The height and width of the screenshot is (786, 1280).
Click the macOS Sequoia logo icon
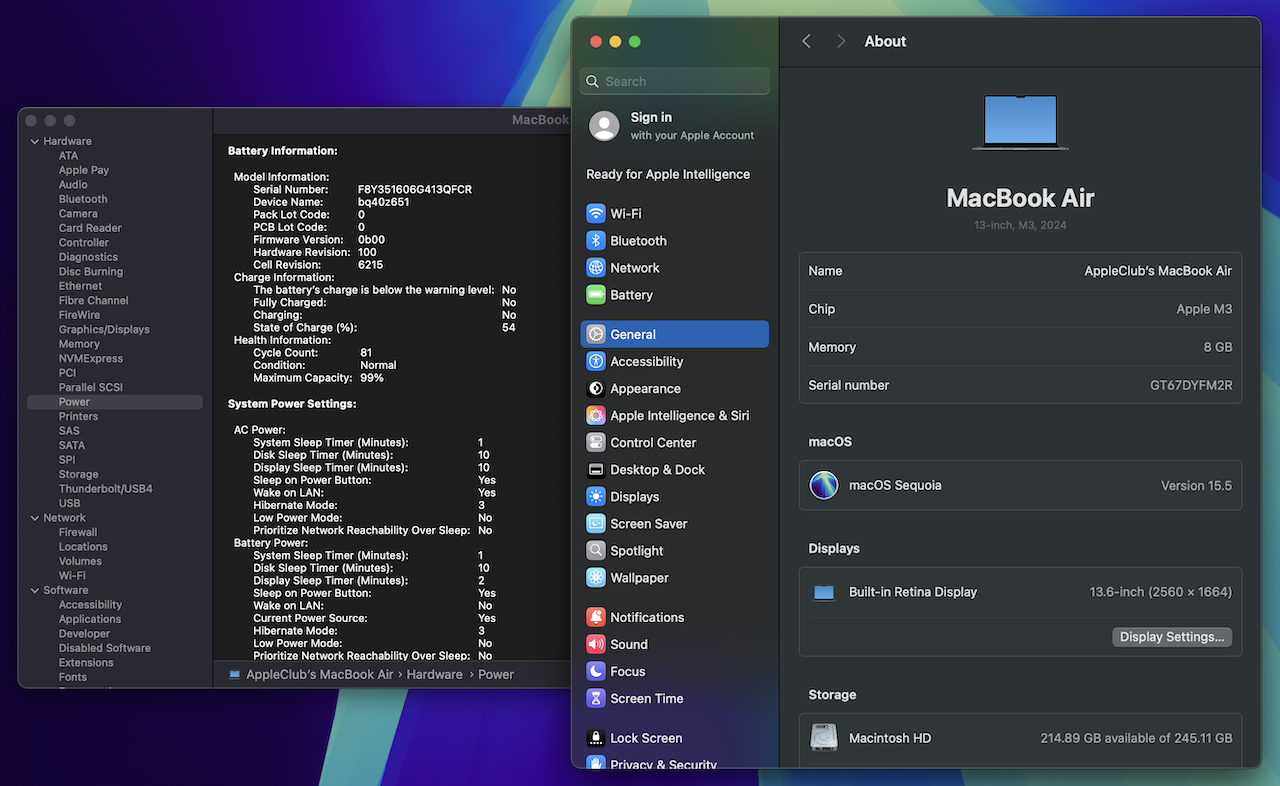824,485
